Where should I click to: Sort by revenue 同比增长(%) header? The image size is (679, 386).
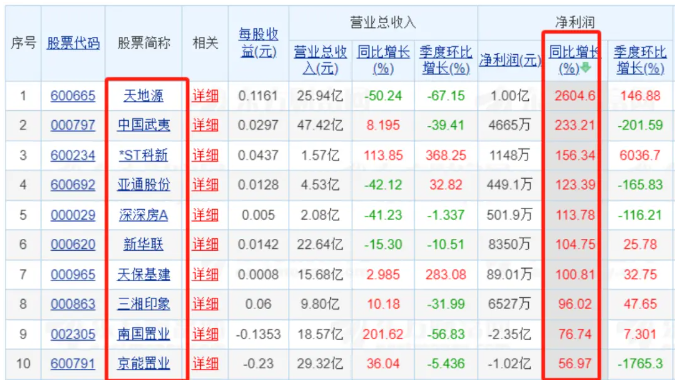[383, 60]
